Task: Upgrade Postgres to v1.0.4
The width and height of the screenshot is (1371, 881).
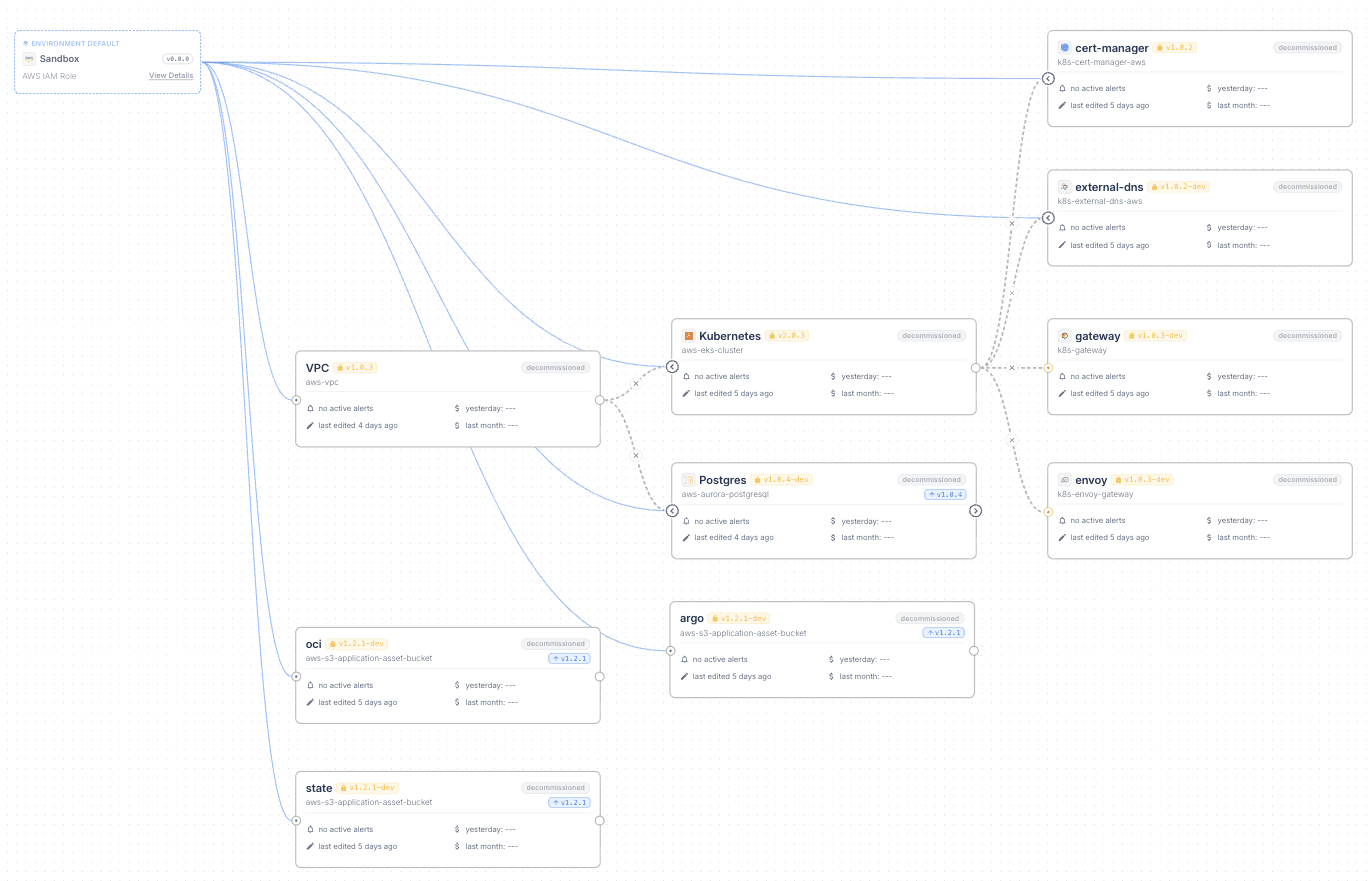Action: 945,494
